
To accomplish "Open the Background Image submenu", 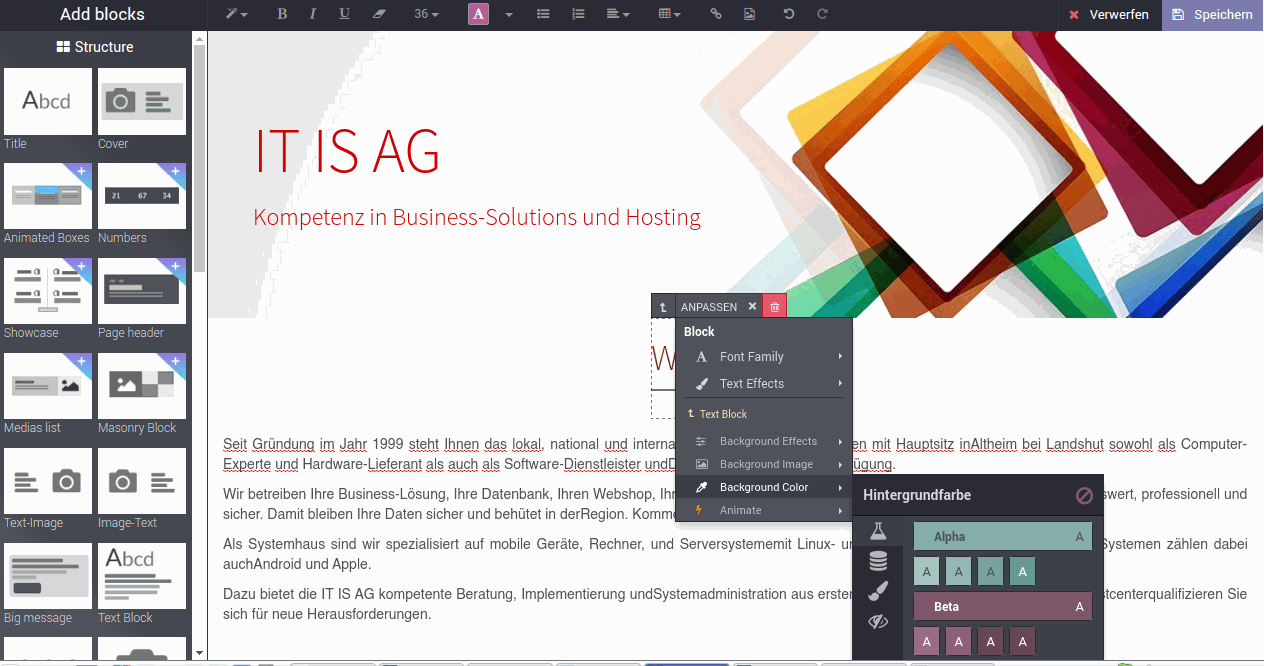I will click(764, 464).
